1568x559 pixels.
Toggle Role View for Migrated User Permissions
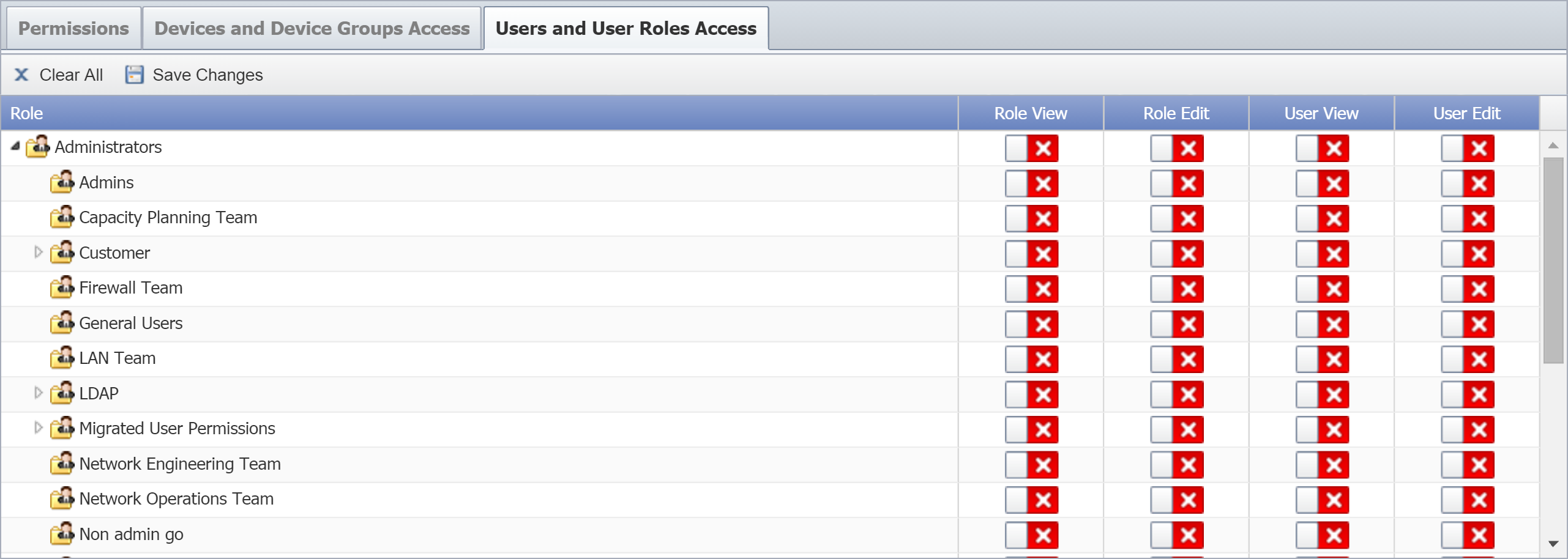(x=1031, y=429)
